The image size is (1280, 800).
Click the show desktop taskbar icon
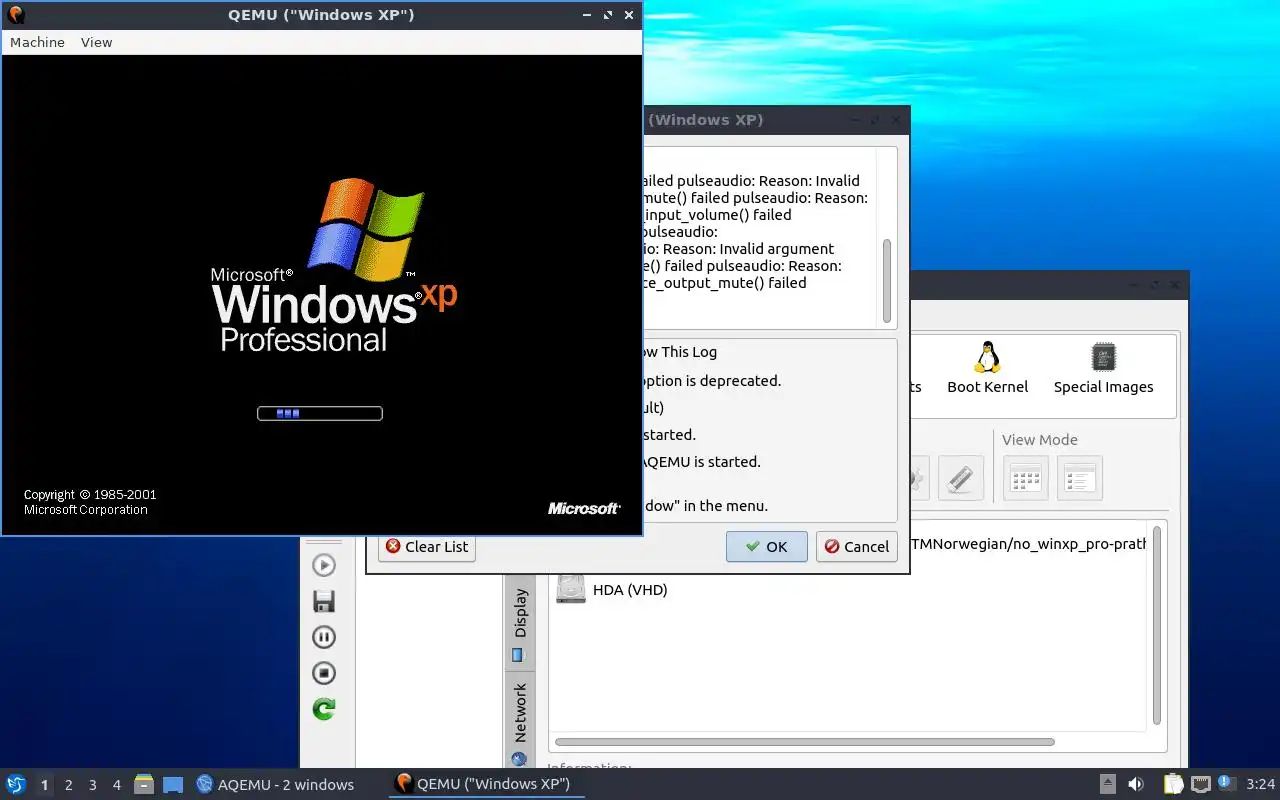[x=173, y=784]
